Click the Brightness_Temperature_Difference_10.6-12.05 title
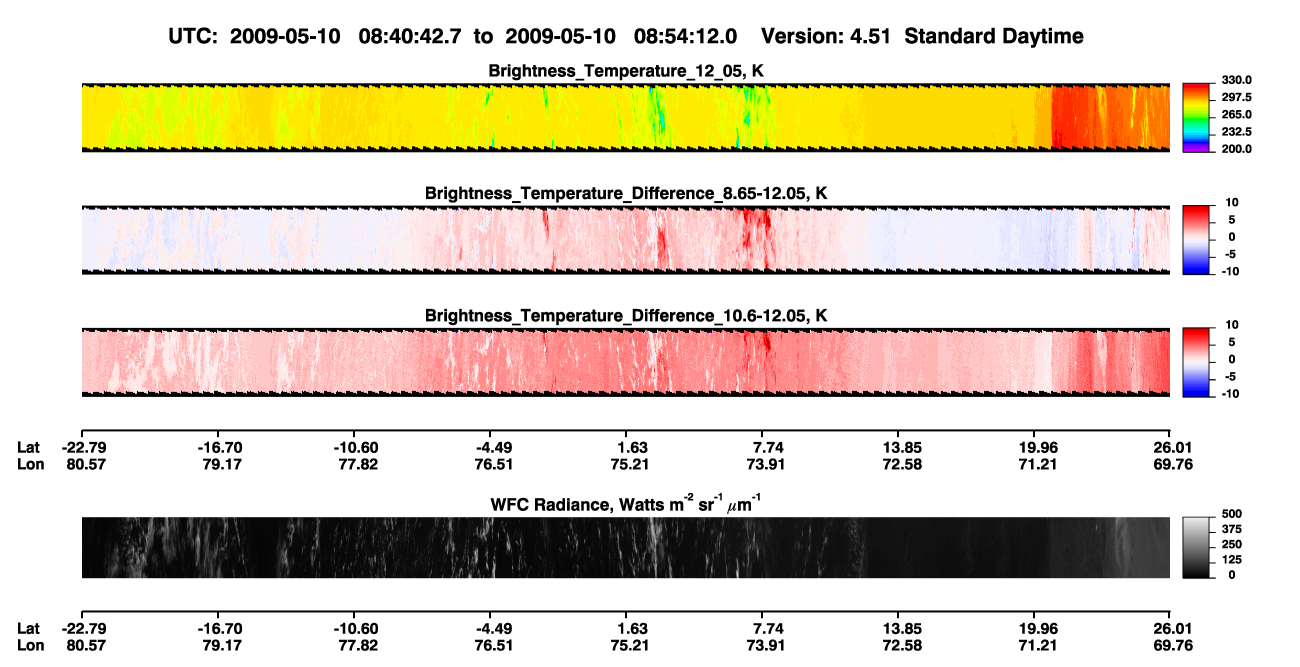Viewport: 1300px width, 667px height. (626, 316)
